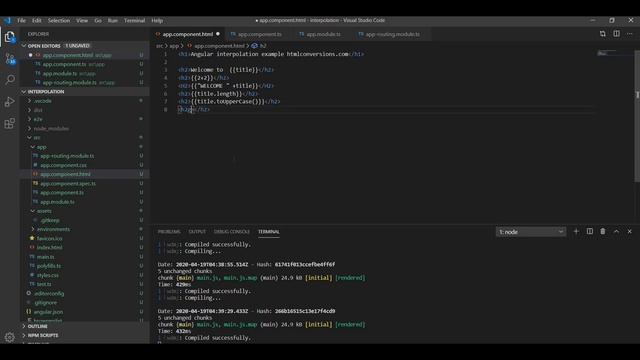The width and height of the screenshot is (640, 360).
Task: Close the terminal panel
Action: [629, 231]
